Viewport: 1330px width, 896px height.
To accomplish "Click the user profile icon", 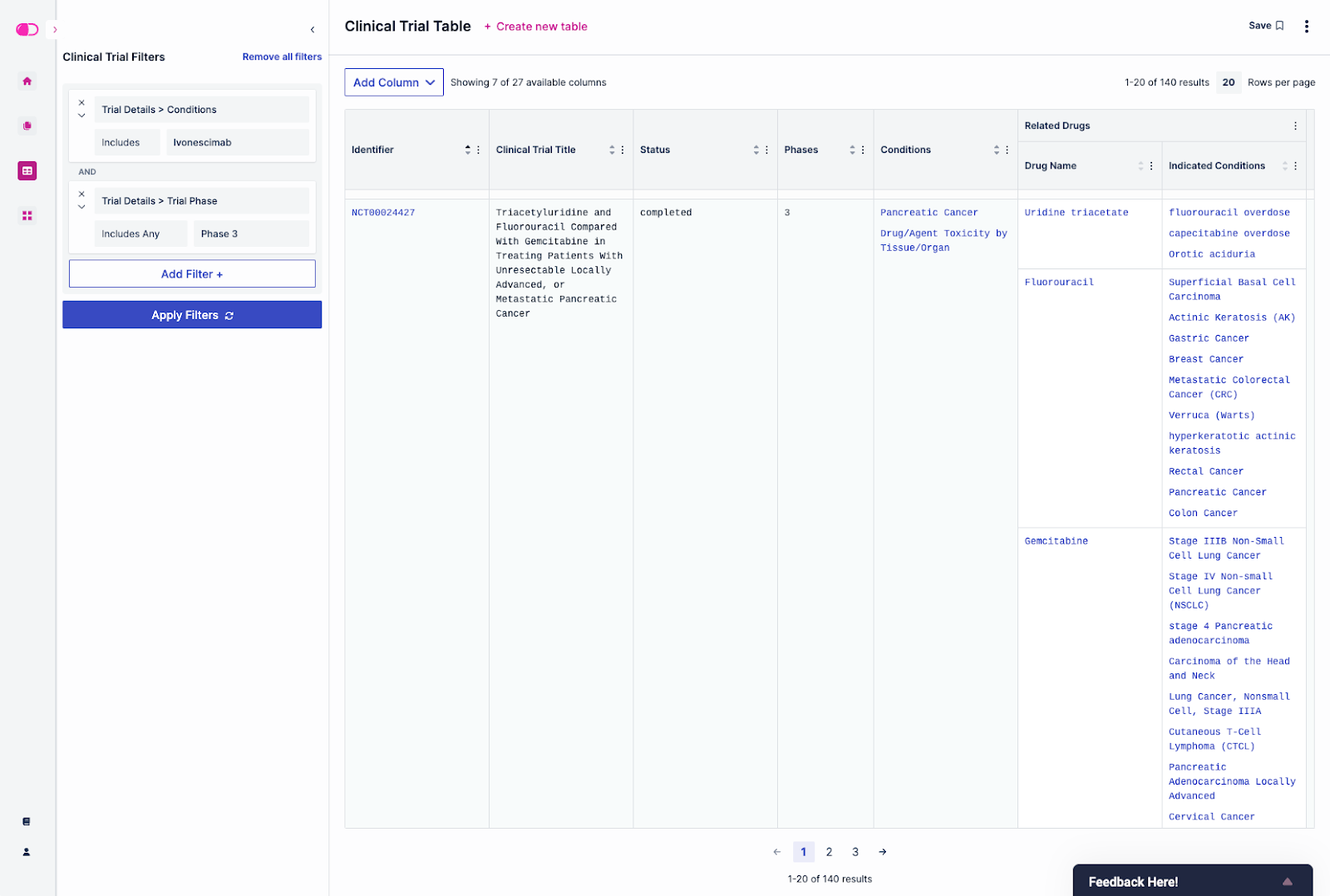I will click(27, 852).
